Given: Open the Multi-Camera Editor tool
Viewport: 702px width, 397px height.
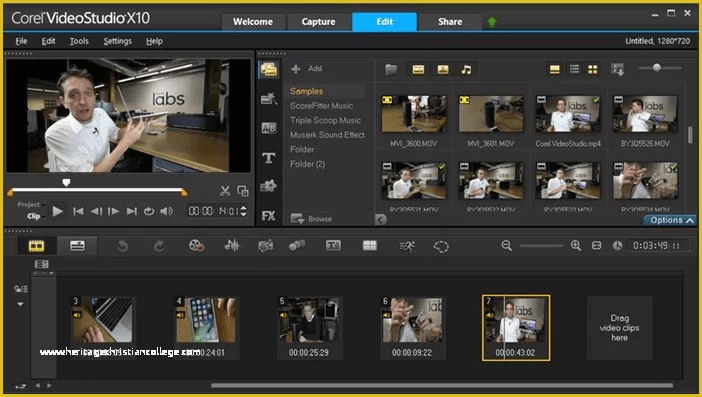Looking at the screenshot, I should (369, 245).
